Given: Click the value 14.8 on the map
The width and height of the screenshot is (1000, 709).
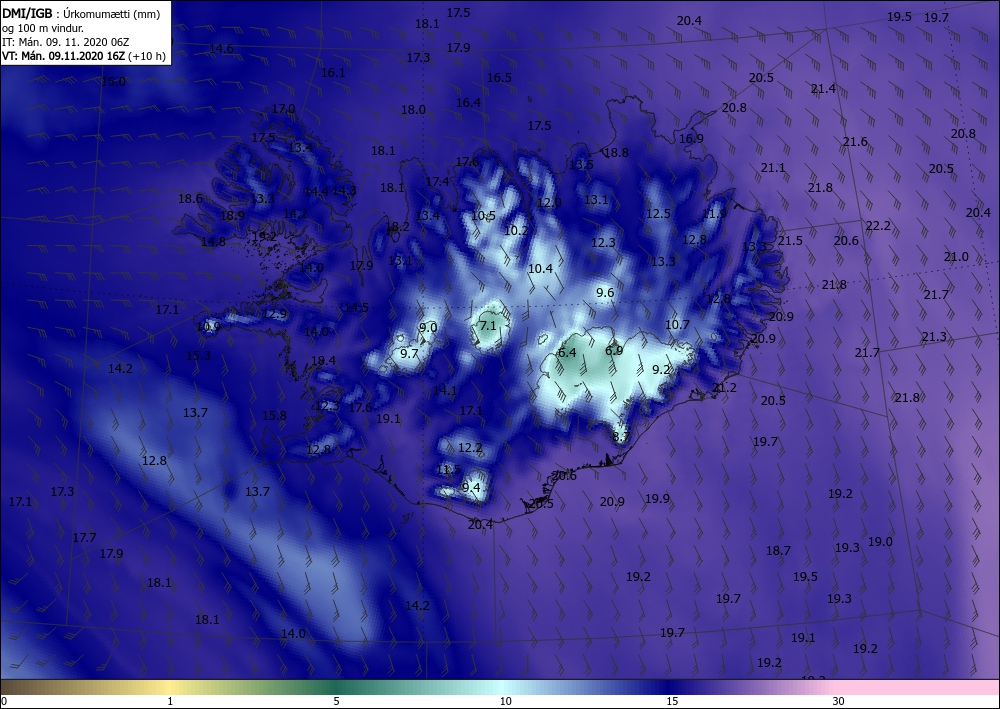Looking at the screenshot, I should point(213,242).
